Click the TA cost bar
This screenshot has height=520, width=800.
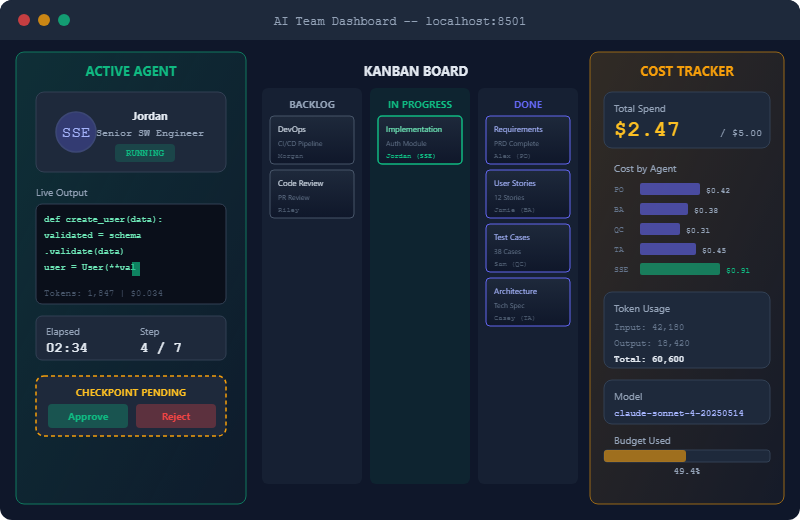click(x=668, y=249)
